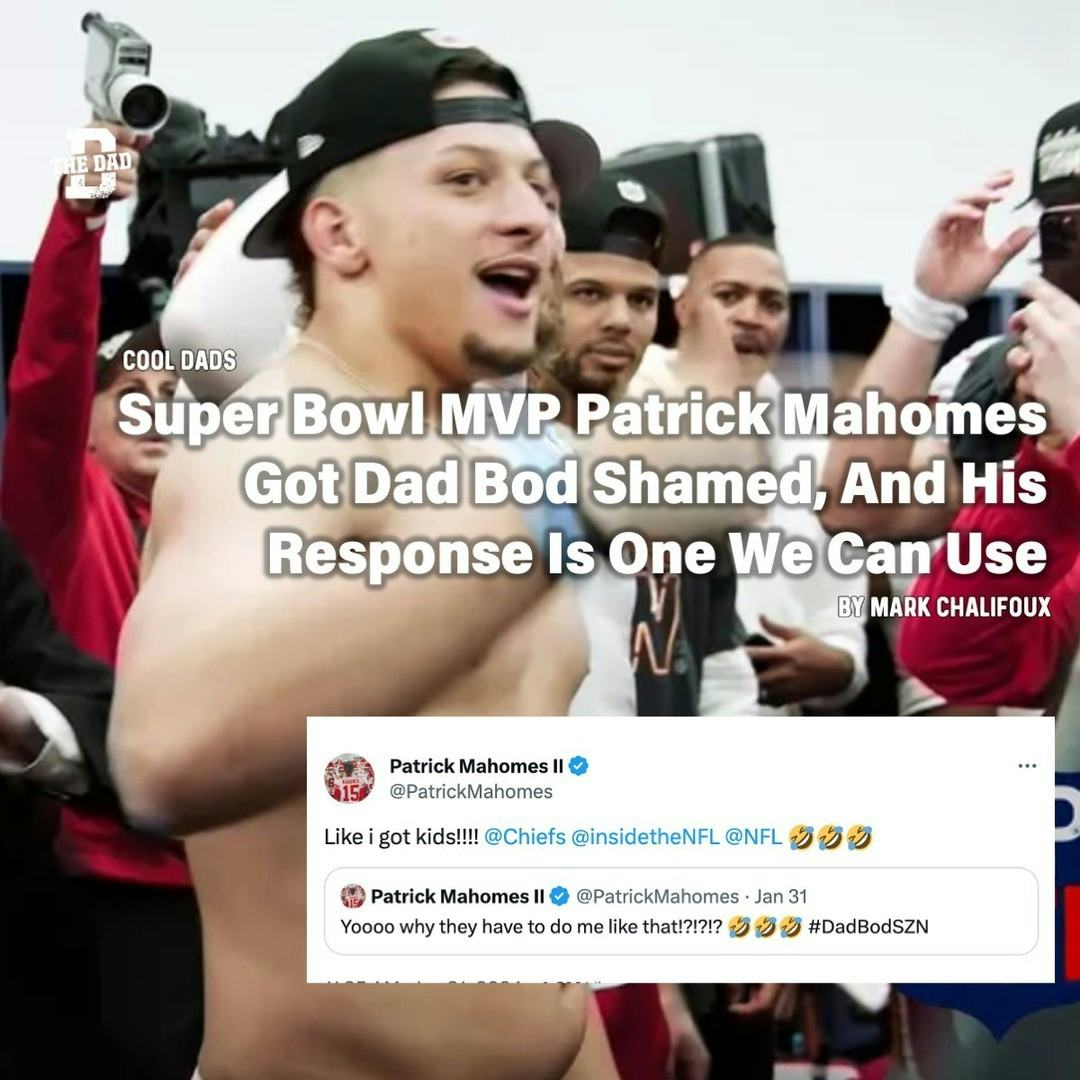Open the #DadBodSZN hashtag
The height and width of the screenshot is (1080, 1080).
[x=868, y=927]
